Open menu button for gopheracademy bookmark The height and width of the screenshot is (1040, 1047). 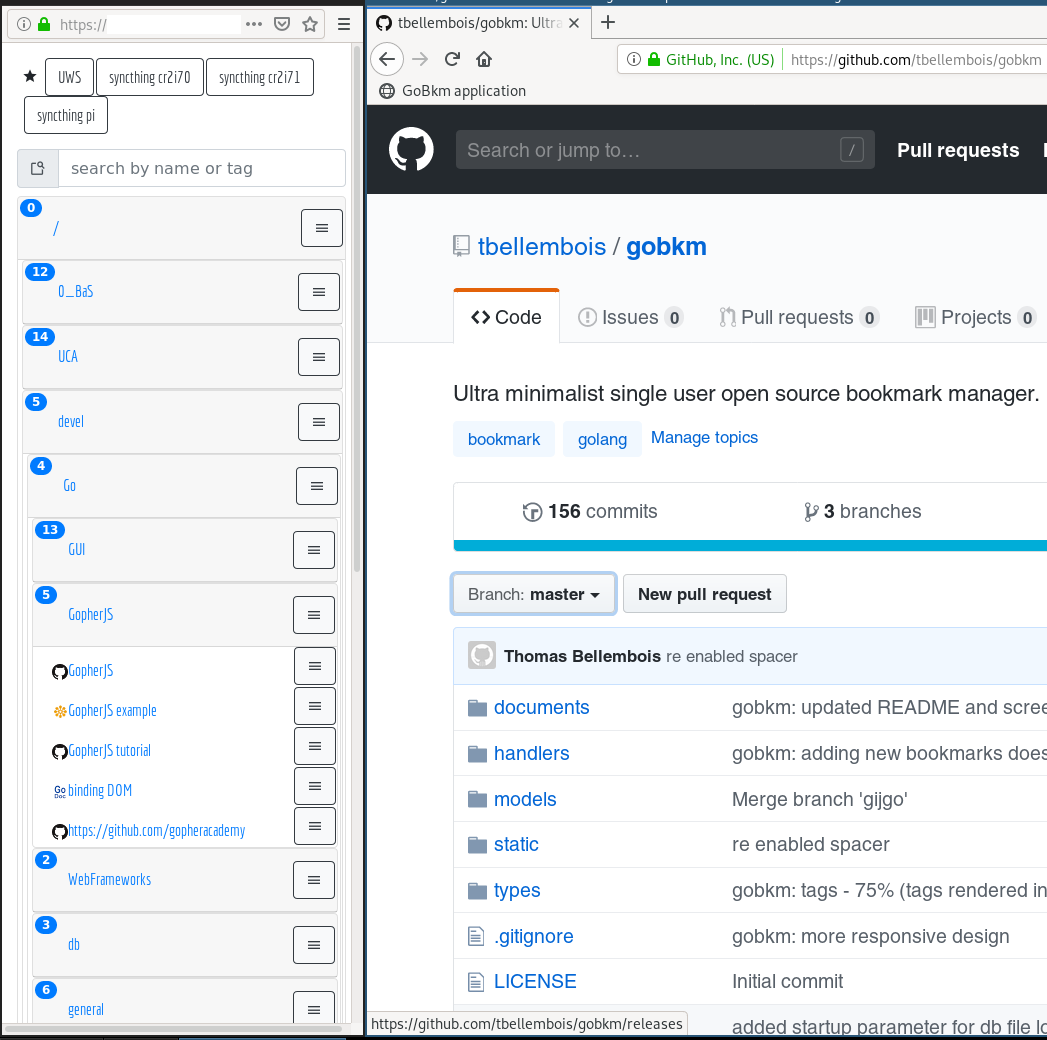tap(315, 826)
